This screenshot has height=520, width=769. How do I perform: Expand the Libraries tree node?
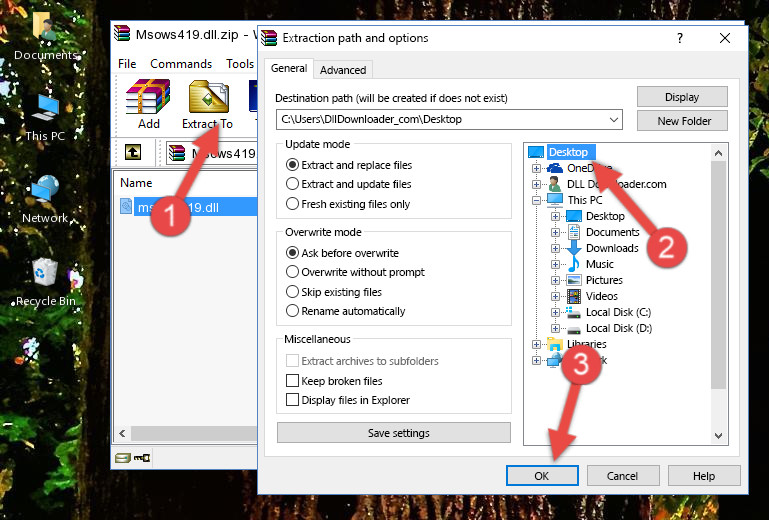click(537, 344)
